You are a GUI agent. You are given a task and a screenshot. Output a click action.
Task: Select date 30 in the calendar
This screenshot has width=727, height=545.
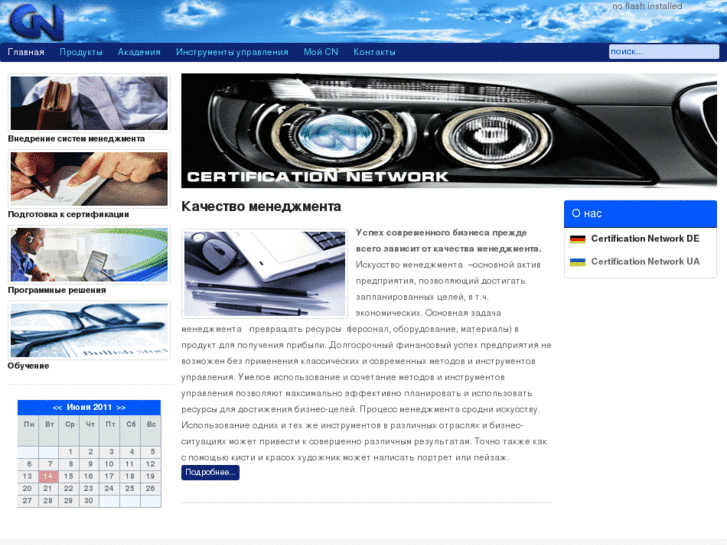point(89,501)
